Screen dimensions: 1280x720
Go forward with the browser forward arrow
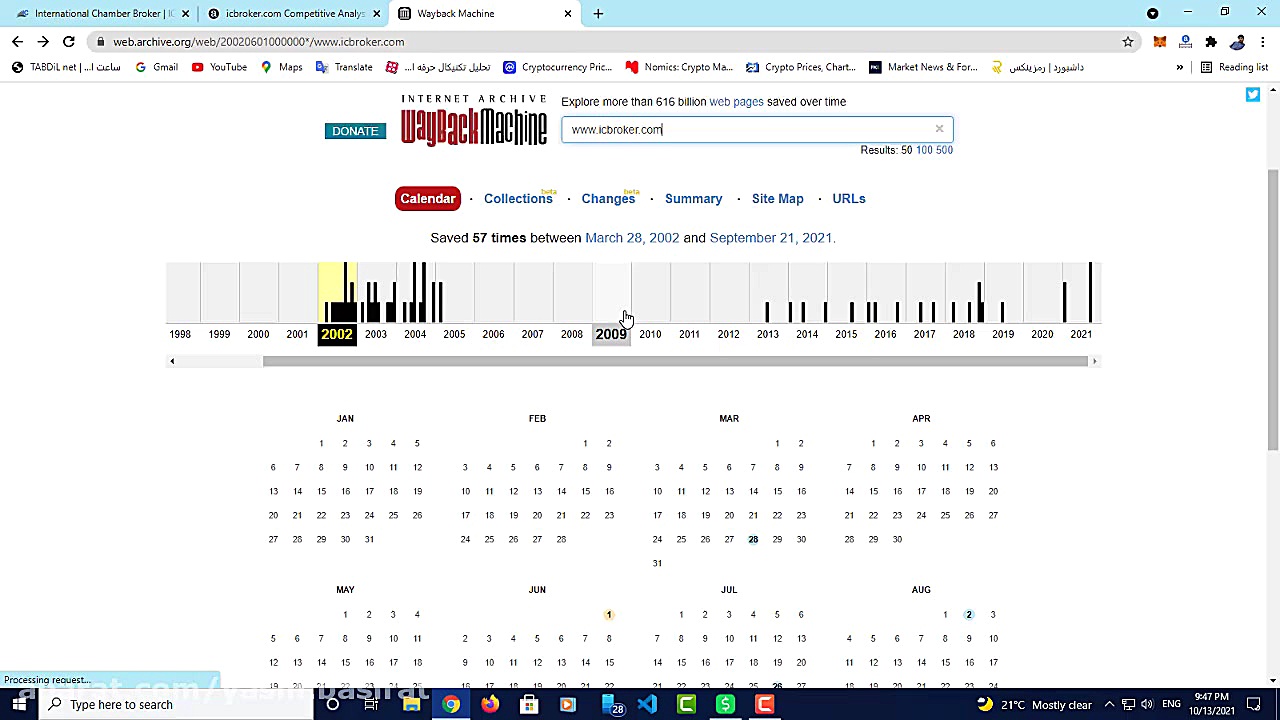pyautogui.click(x=43, y=42)
